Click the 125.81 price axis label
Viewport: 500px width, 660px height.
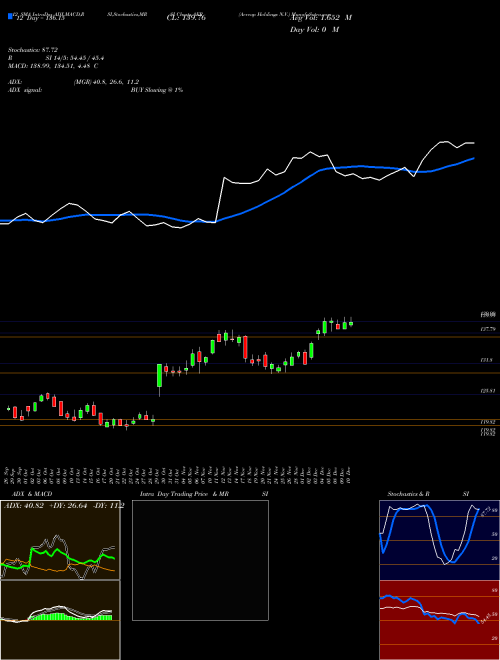coord(487,391)
